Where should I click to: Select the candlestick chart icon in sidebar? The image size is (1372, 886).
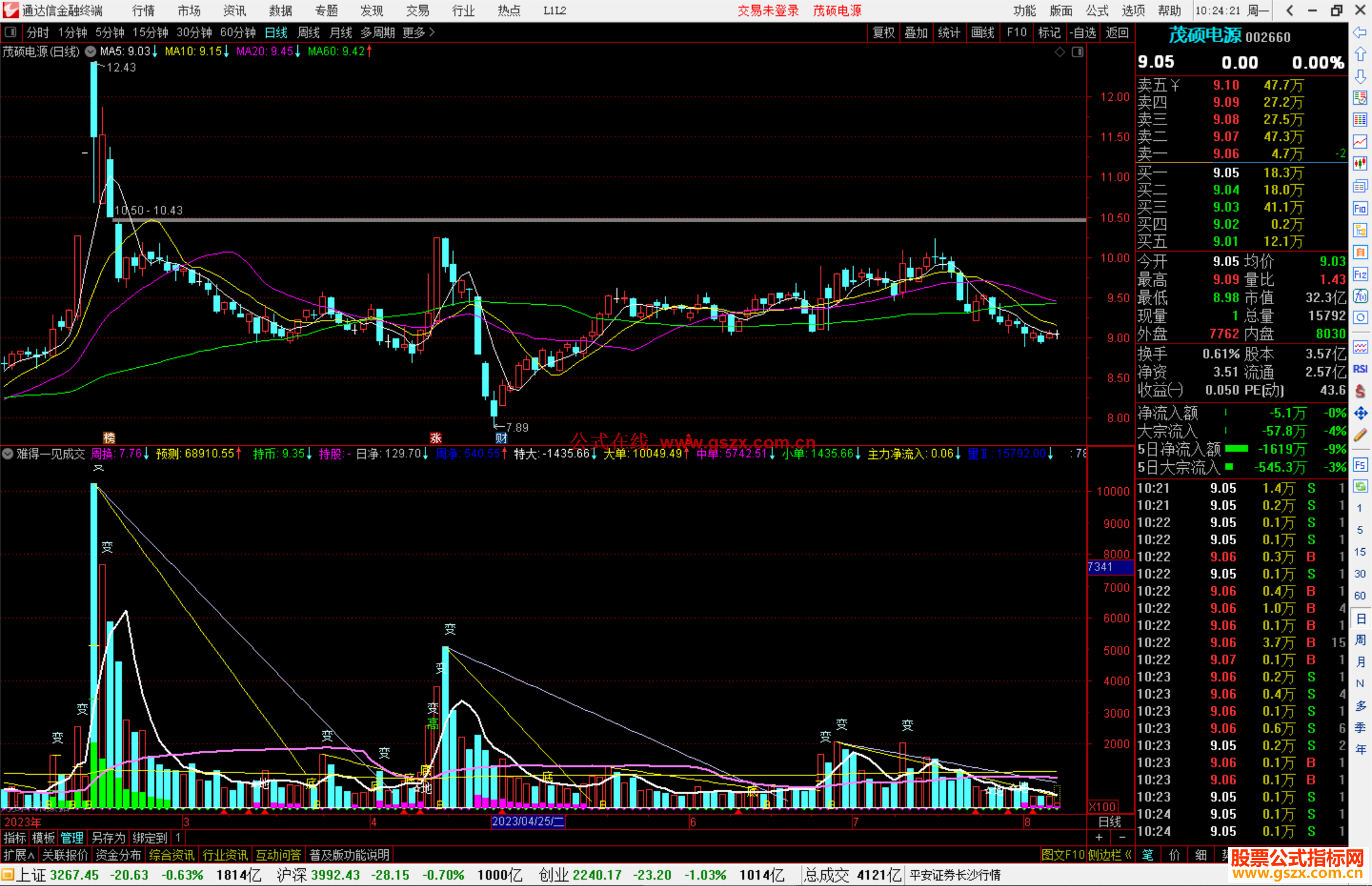[1360, 164]
